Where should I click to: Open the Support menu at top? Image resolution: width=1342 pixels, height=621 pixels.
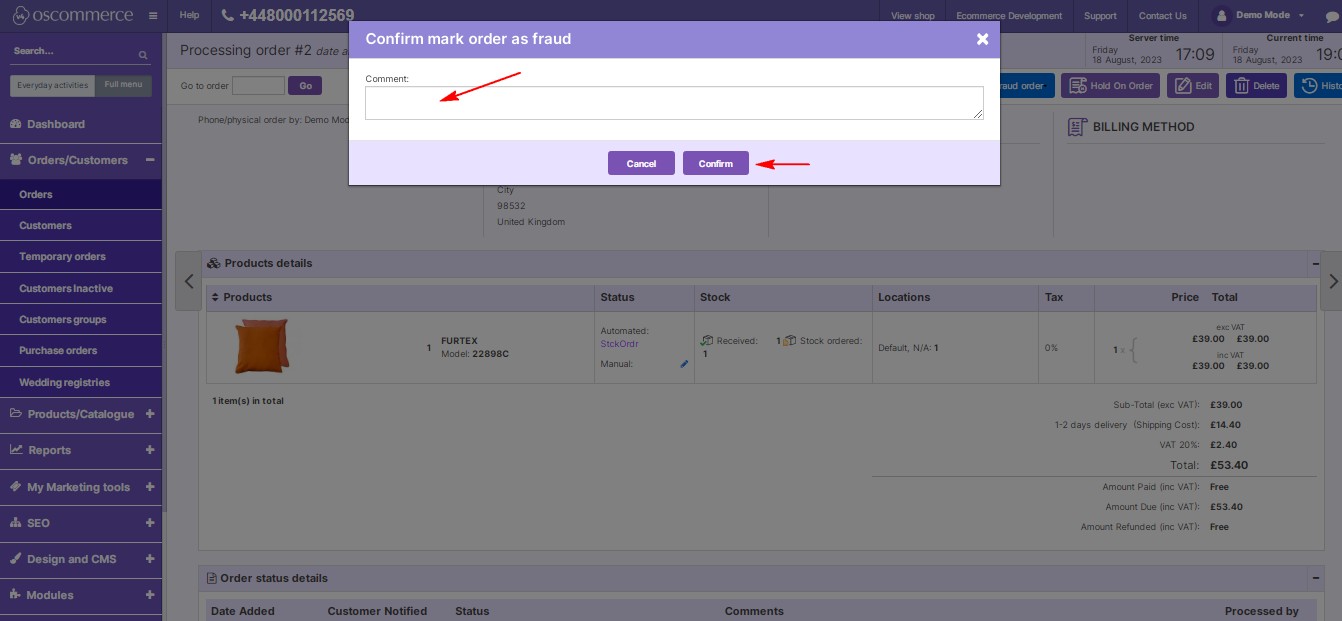(1100, 16)
